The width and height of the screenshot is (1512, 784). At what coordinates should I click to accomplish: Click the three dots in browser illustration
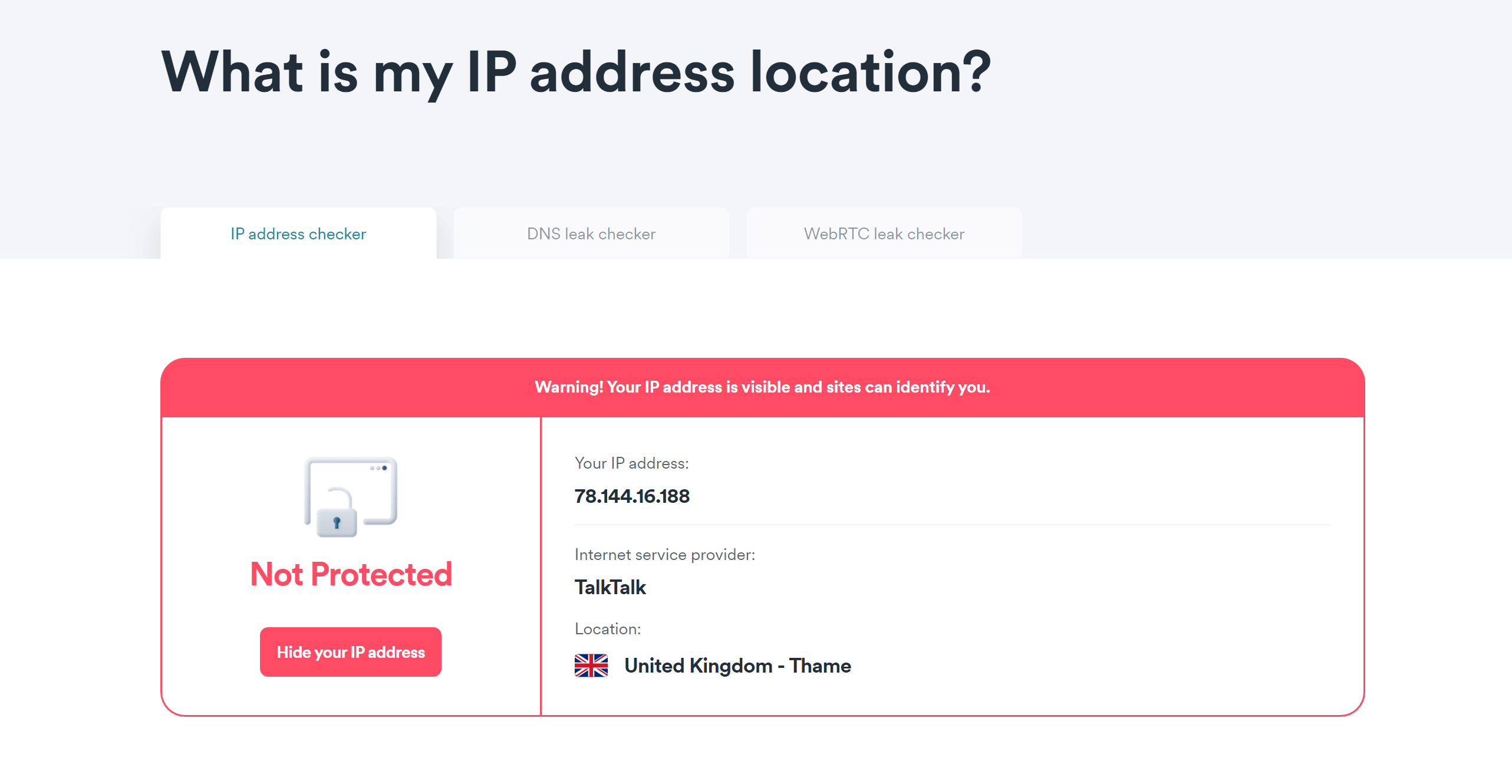(x=378, y=468)
